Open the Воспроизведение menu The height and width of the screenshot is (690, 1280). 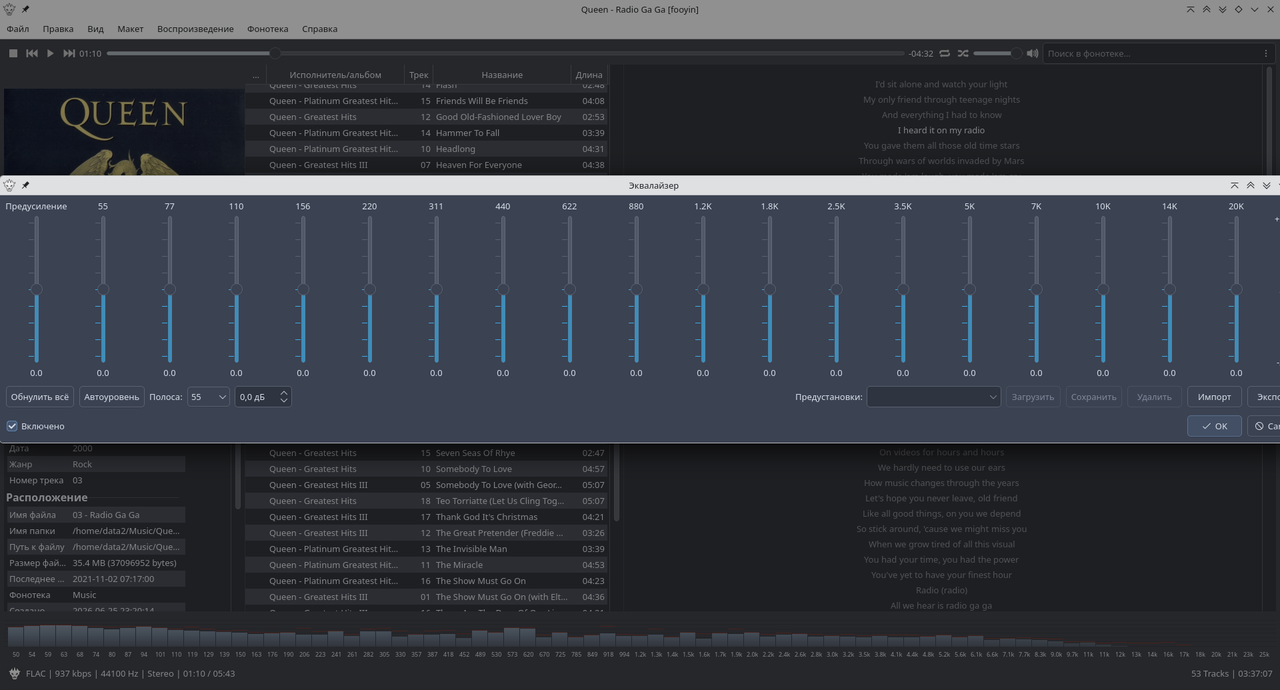[x=195, y=29]
